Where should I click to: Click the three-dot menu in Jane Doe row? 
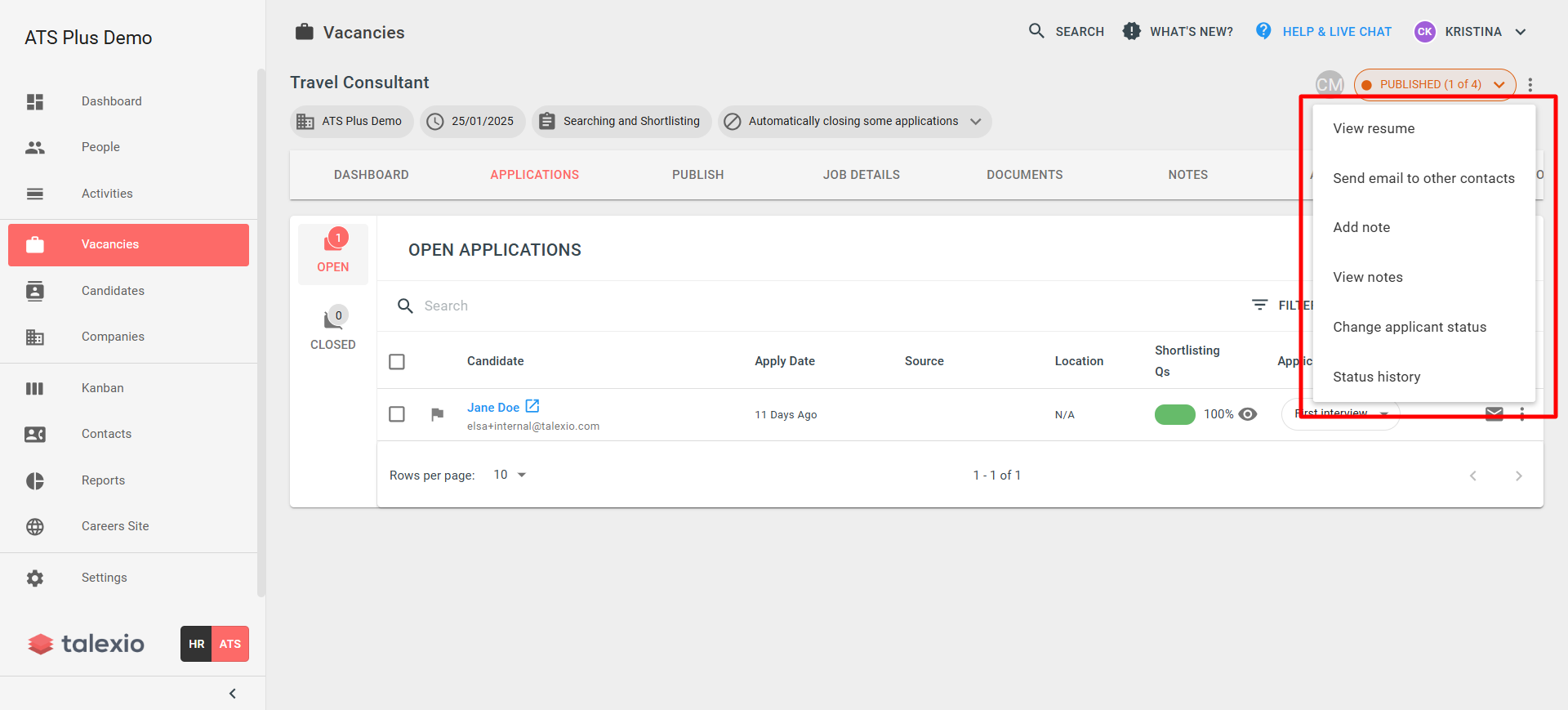click(1522, 414)
